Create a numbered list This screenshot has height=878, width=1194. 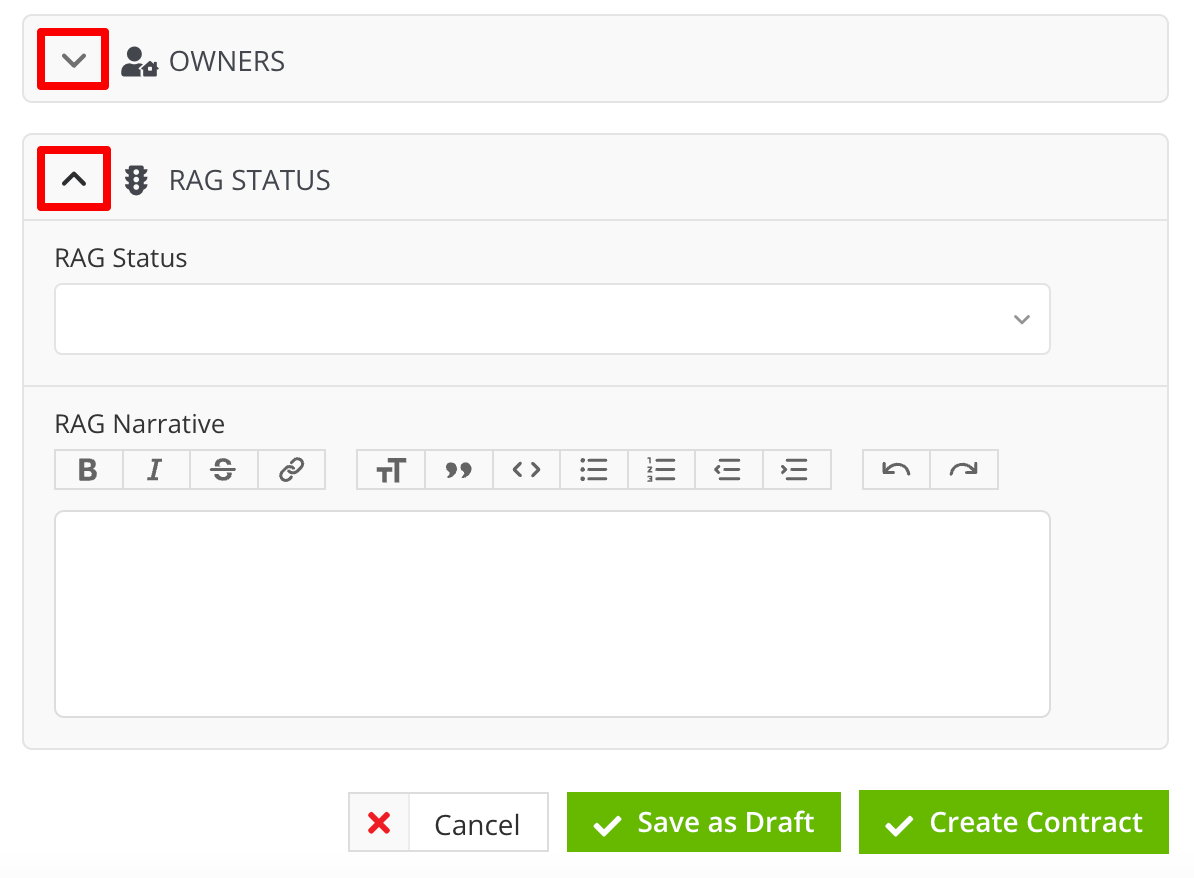point(661,469)
